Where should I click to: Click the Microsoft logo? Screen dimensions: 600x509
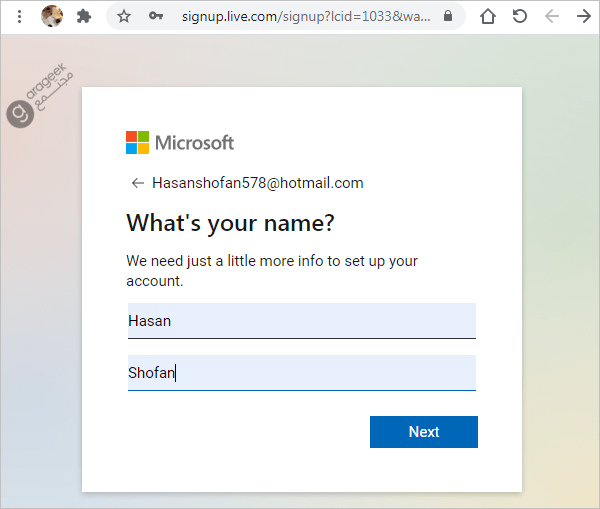(x=180, y=143)
